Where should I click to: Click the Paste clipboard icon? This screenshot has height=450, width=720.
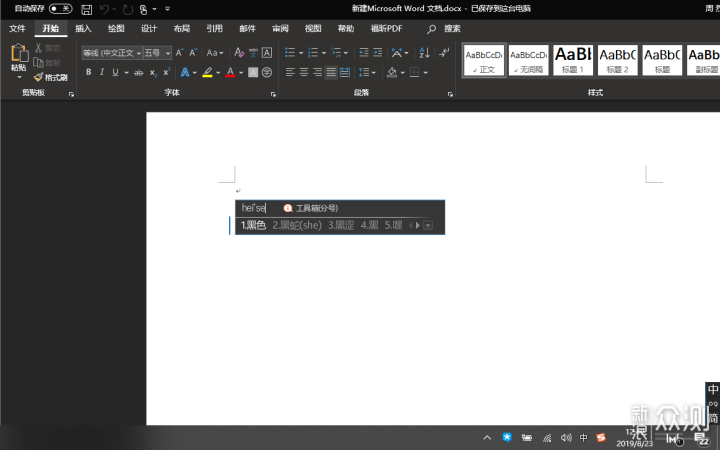point(19,52)
